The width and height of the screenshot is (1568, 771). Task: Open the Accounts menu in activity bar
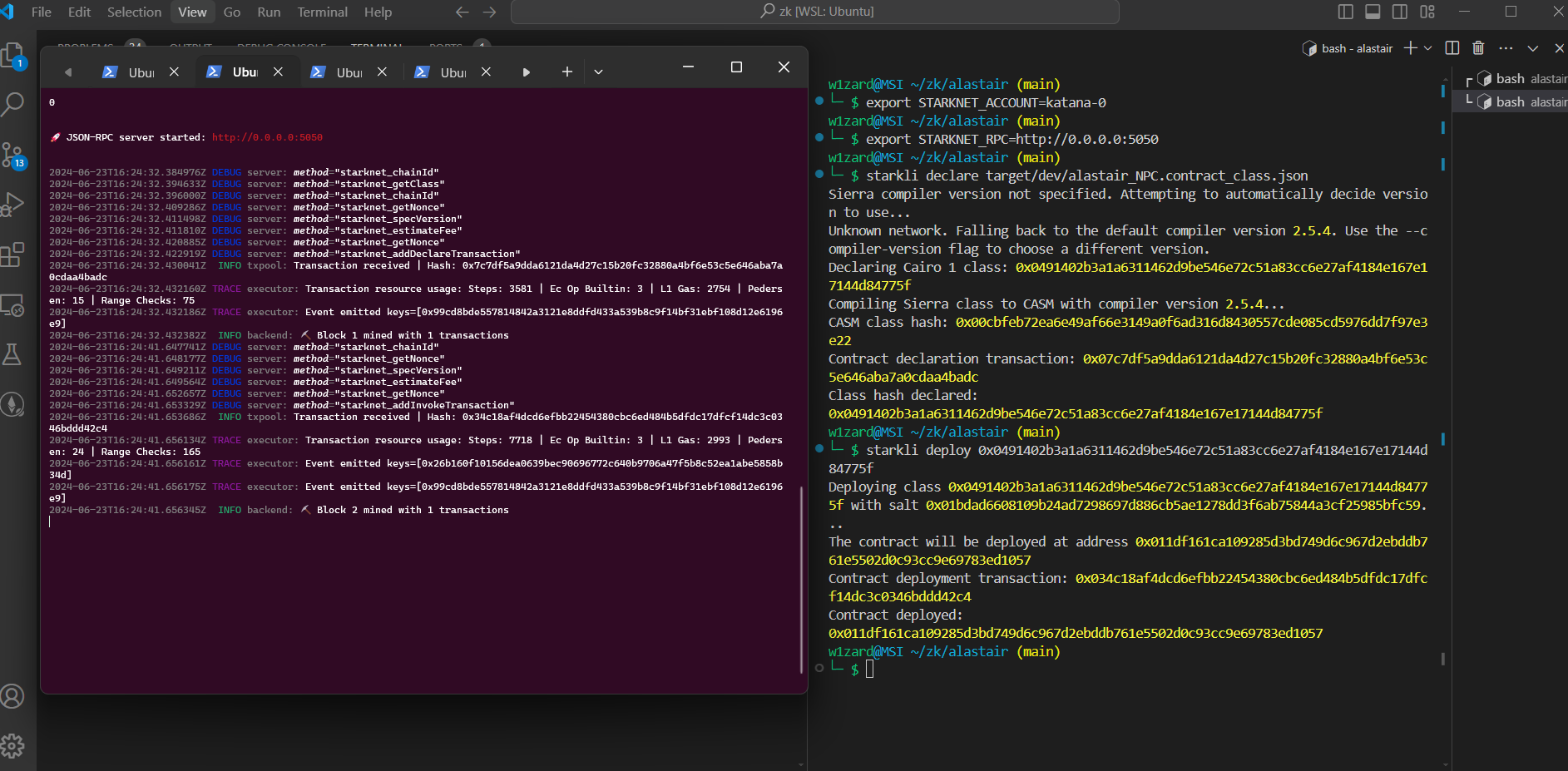(12, 695)
